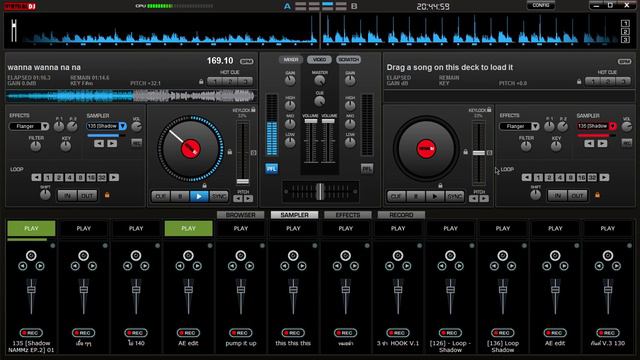This screenshot has width=640, height=360.
Task: Start playback on the left deck
Action: pyautogui.click(x=199, y=196)
